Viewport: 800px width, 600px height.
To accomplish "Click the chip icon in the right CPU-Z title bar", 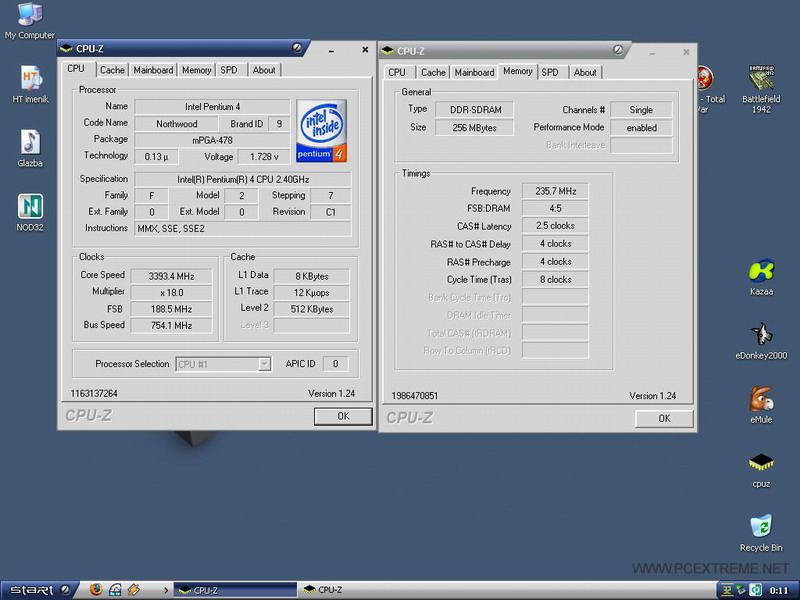I will [x=387, y=51].
